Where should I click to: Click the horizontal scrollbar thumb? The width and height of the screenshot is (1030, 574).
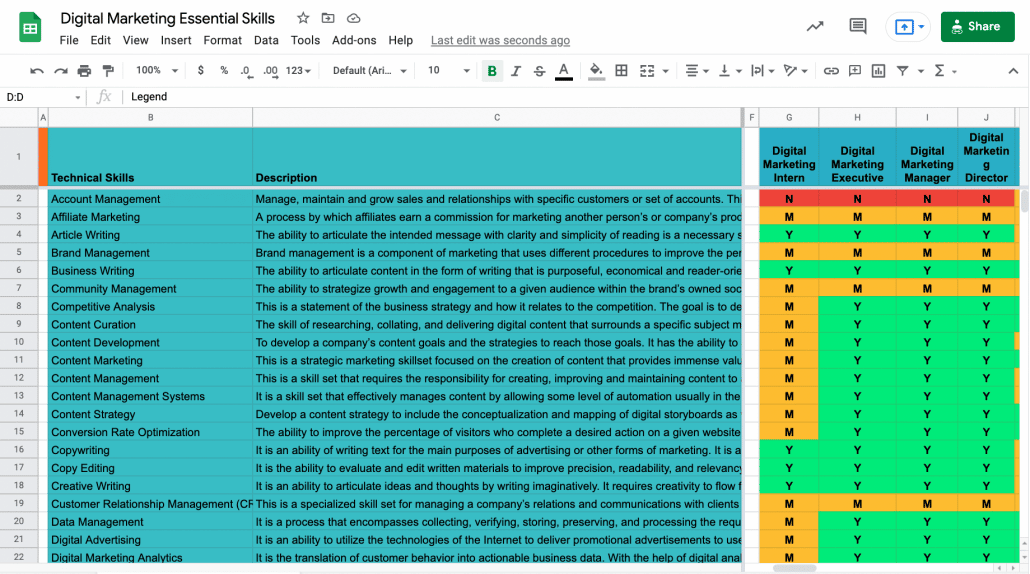pos(795,568)
